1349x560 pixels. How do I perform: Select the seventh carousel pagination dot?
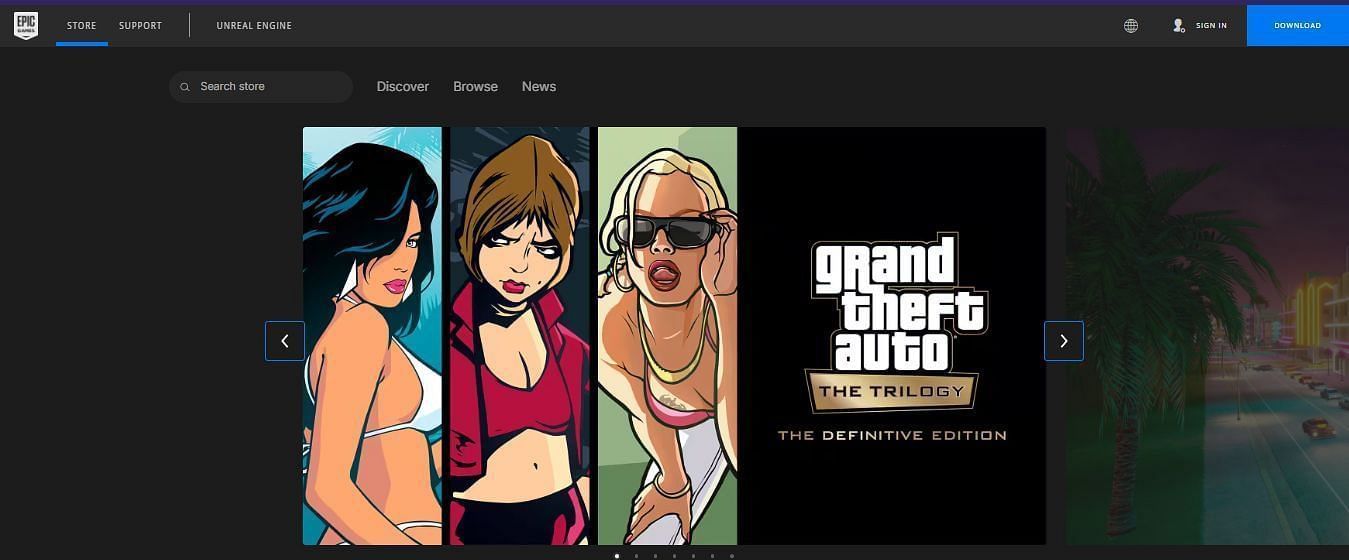click(x=732, y=556)
